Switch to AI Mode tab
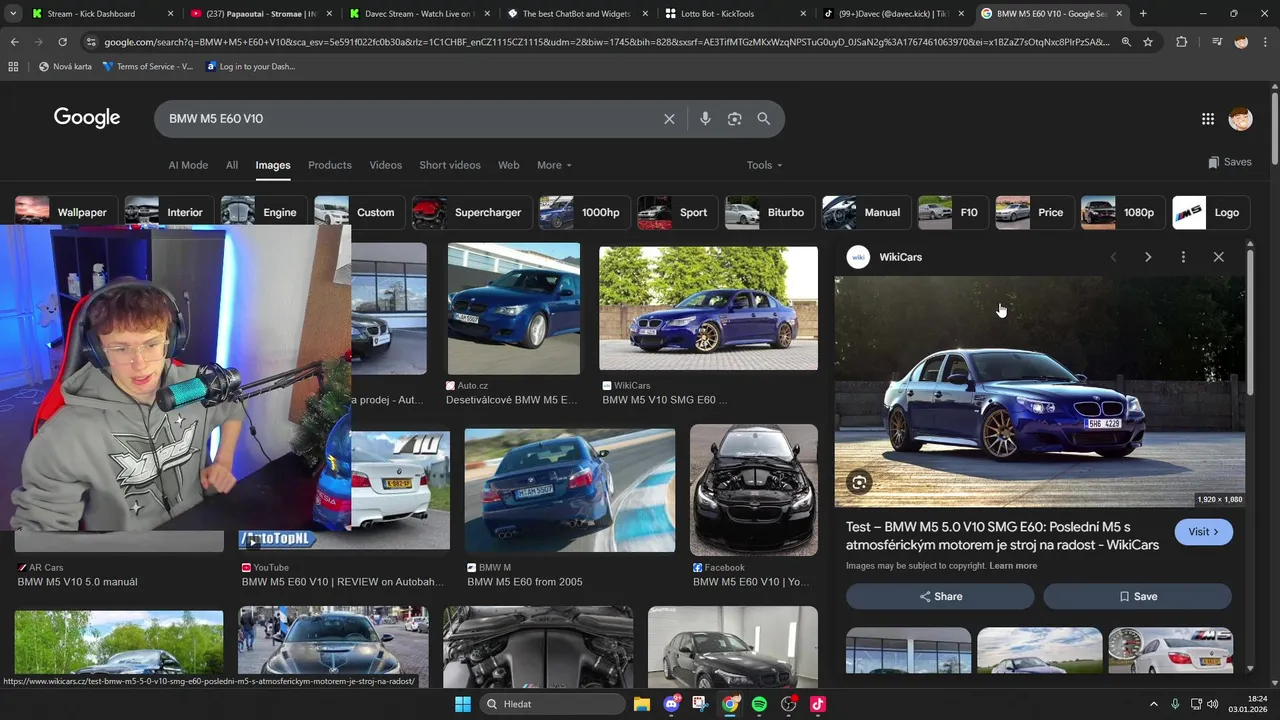This screenshot has width=1280, height=720. point(188,165)
